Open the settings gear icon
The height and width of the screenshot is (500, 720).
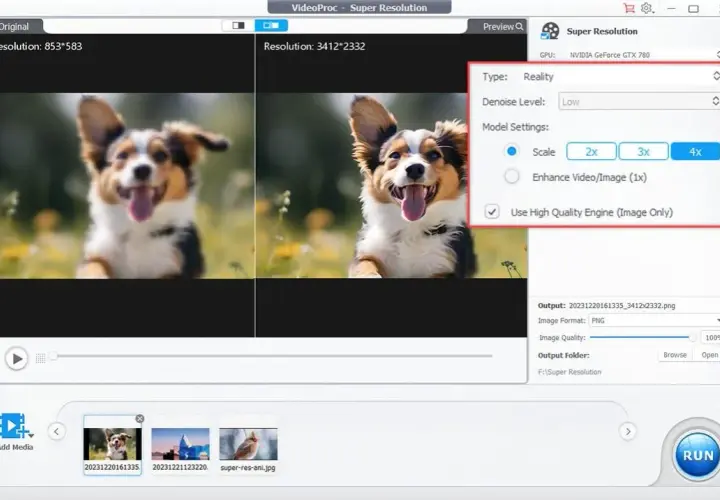coord(647,8)
